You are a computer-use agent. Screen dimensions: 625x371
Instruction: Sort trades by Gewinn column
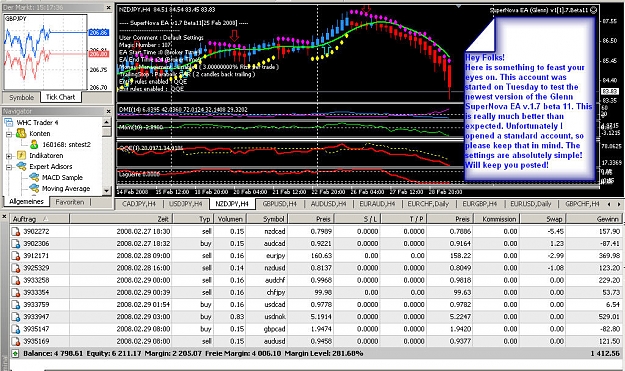[594, 219]
